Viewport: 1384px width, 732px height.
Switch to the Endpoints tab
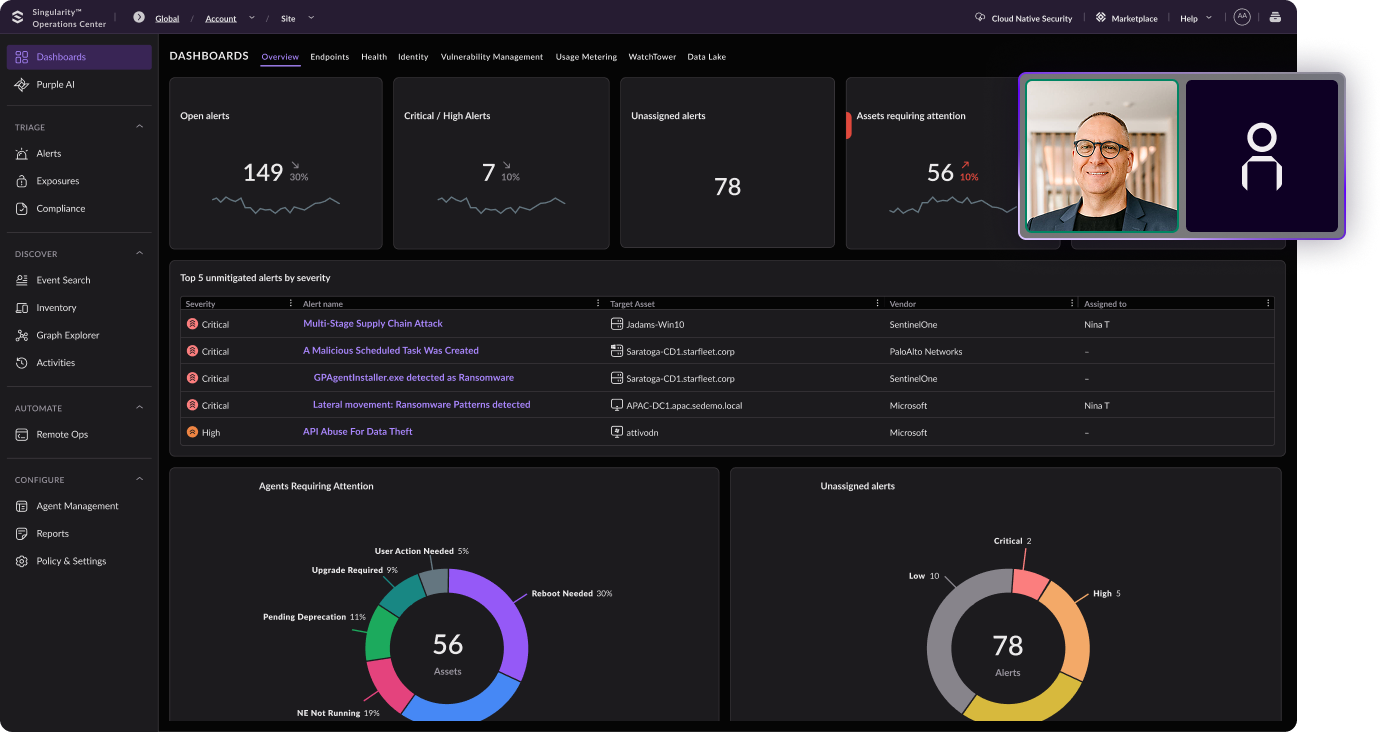pos(329,57)
